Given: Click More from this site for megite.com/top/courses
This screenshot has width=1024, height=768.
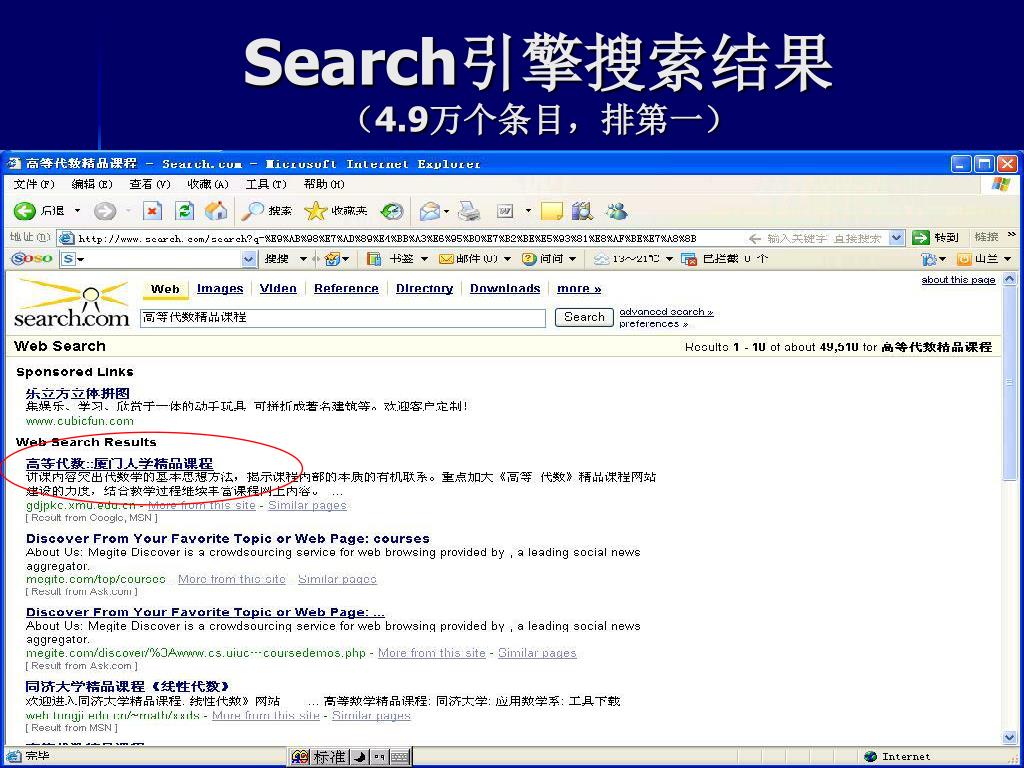Looking at the screenshot, I should click(x=232, y=579).
